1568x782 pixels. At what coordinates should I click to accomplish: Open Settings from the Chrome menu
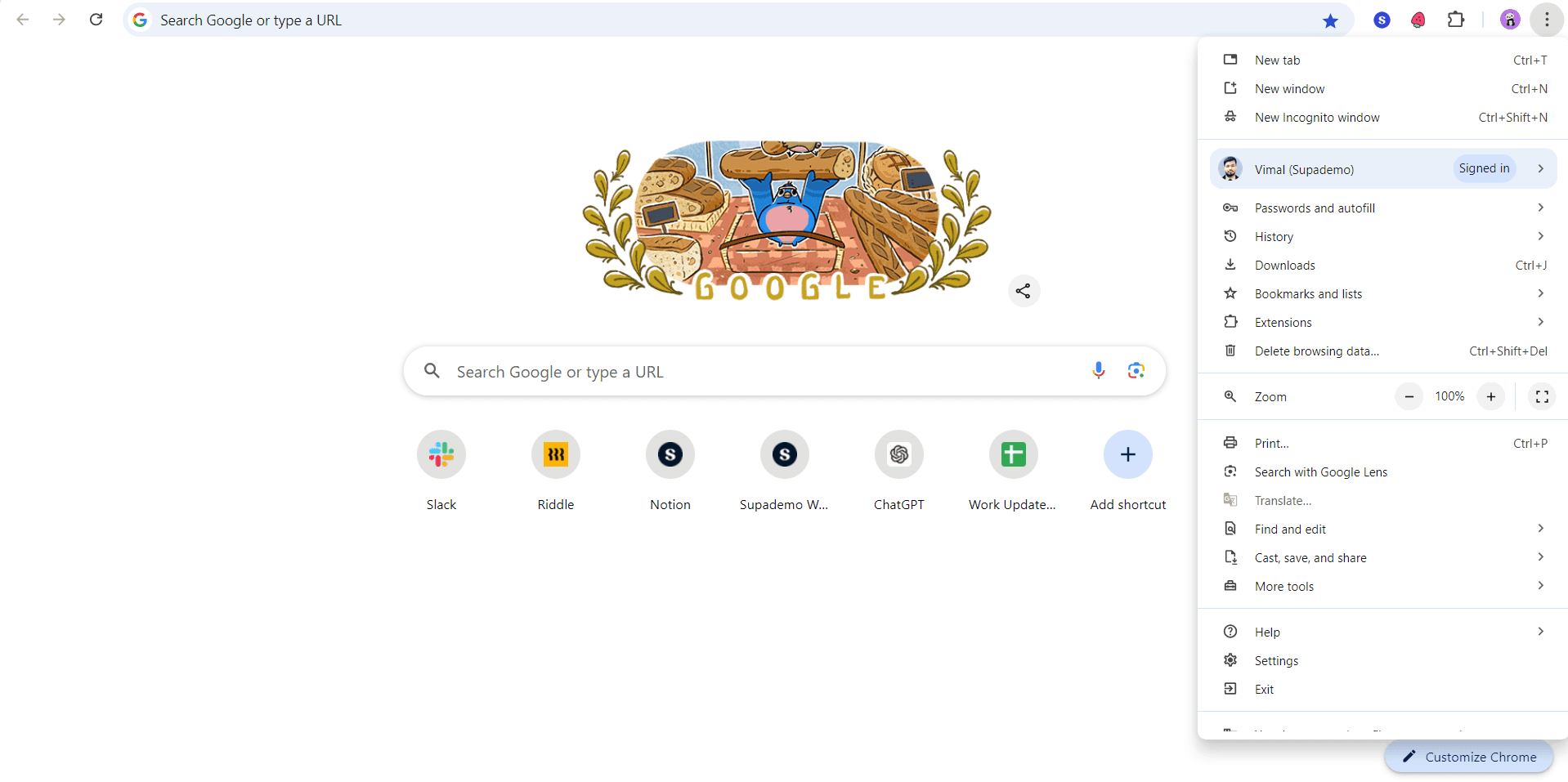(1382, 661)
